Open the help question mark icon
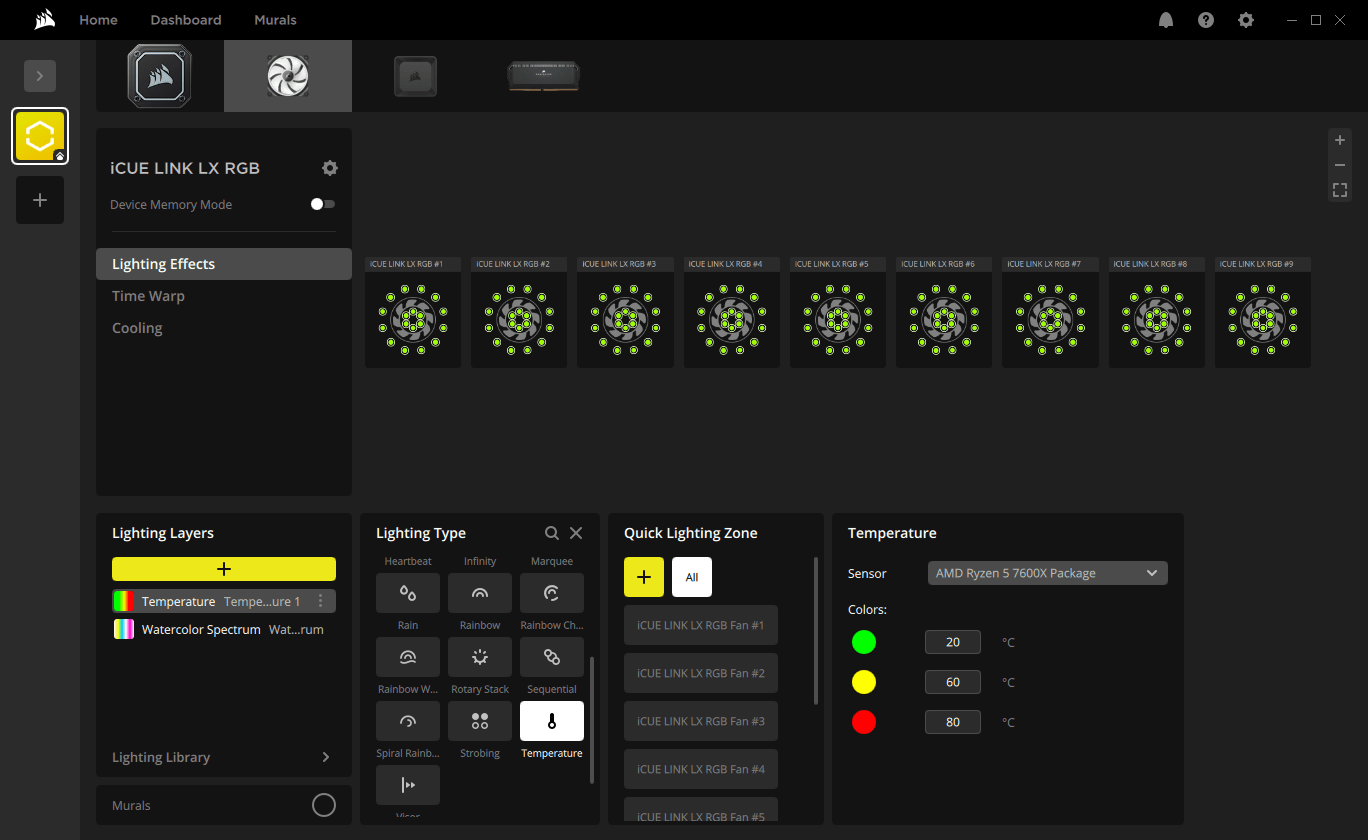 (1205, 20)
